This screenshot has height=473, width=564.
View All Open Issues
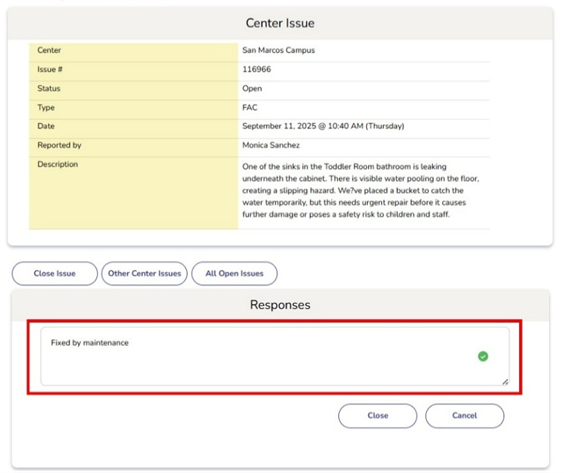click(235, 274)
